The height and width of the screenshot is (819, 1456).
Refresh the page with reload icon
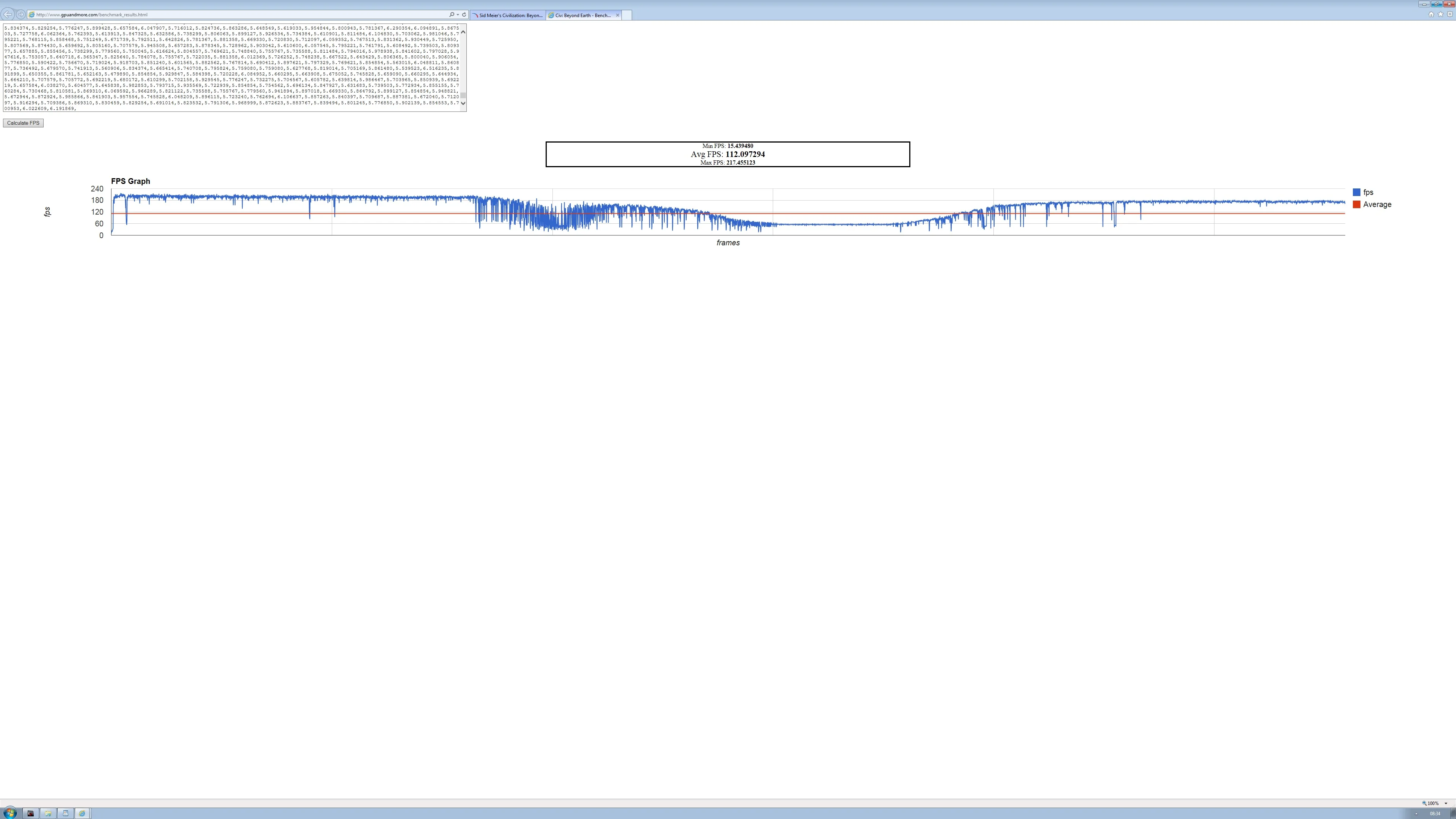[464, 15]
